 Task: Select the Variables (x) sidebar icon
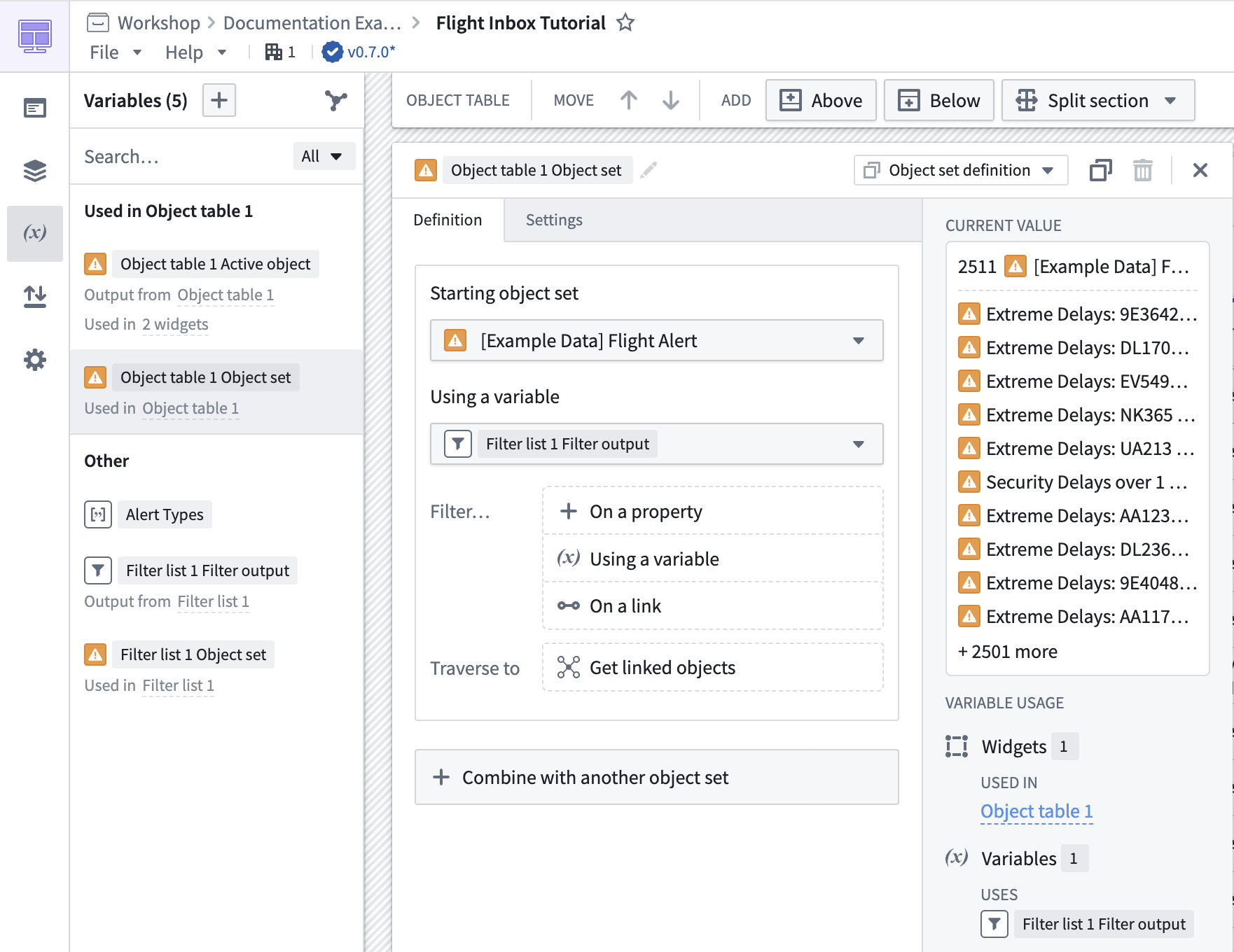[x=34, y=233]
